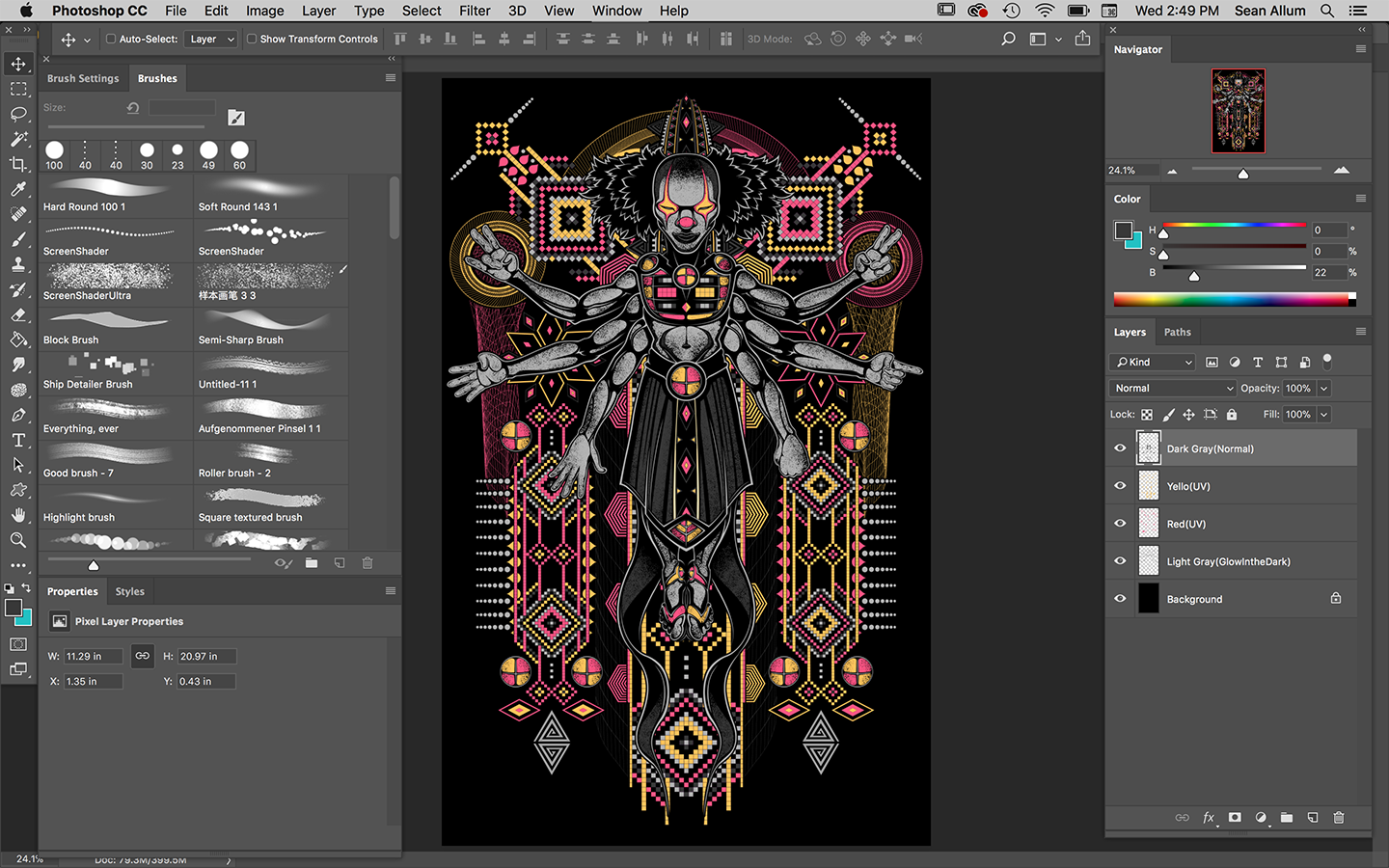Toggle the layer filter switch

(x=1327, y=361)
